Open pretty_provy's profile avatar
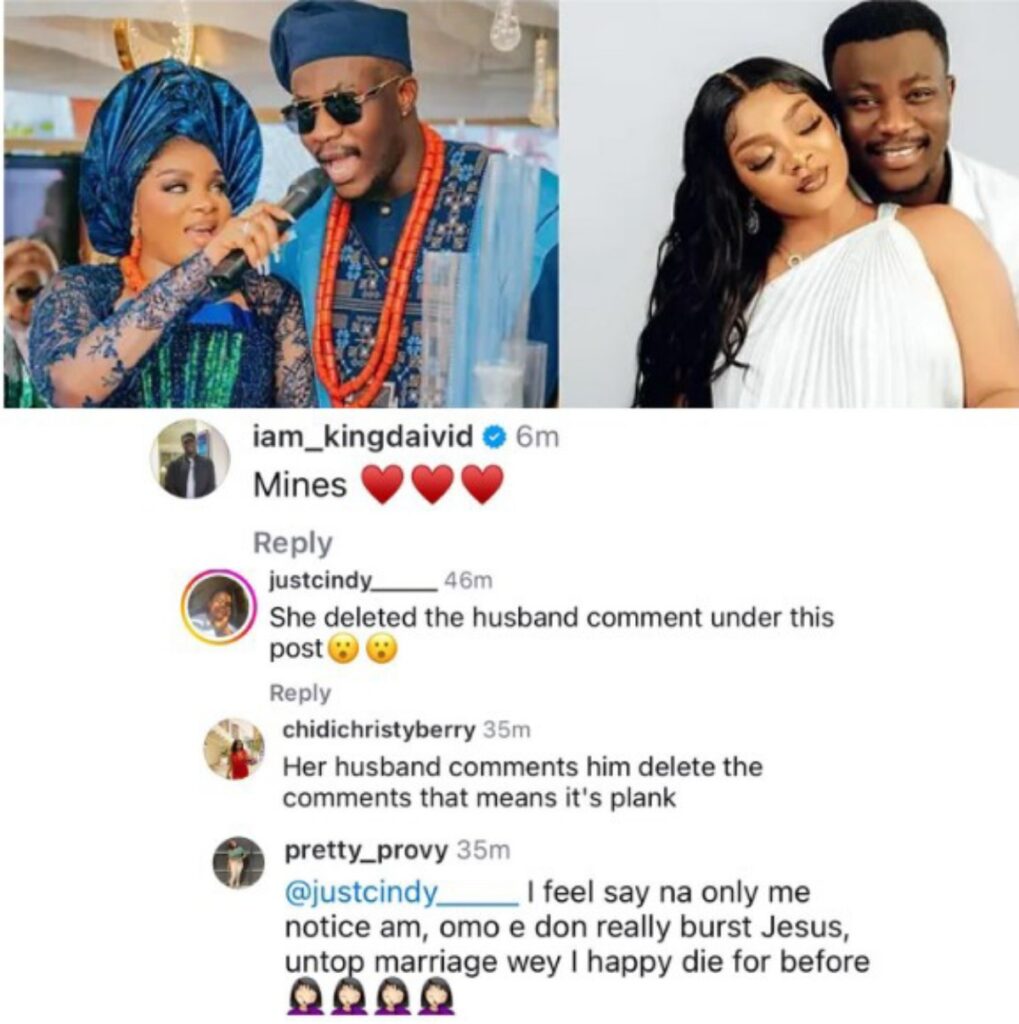 coord(239,862)
